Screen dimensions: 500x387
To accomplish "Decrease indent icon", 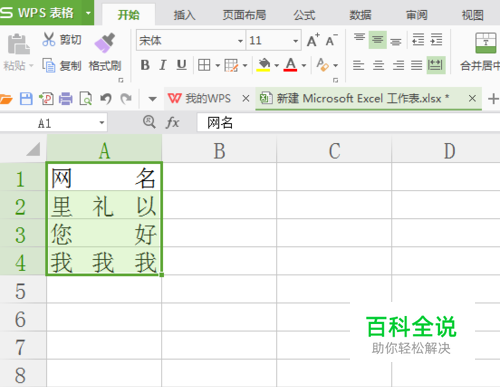I will pos(418,39).
